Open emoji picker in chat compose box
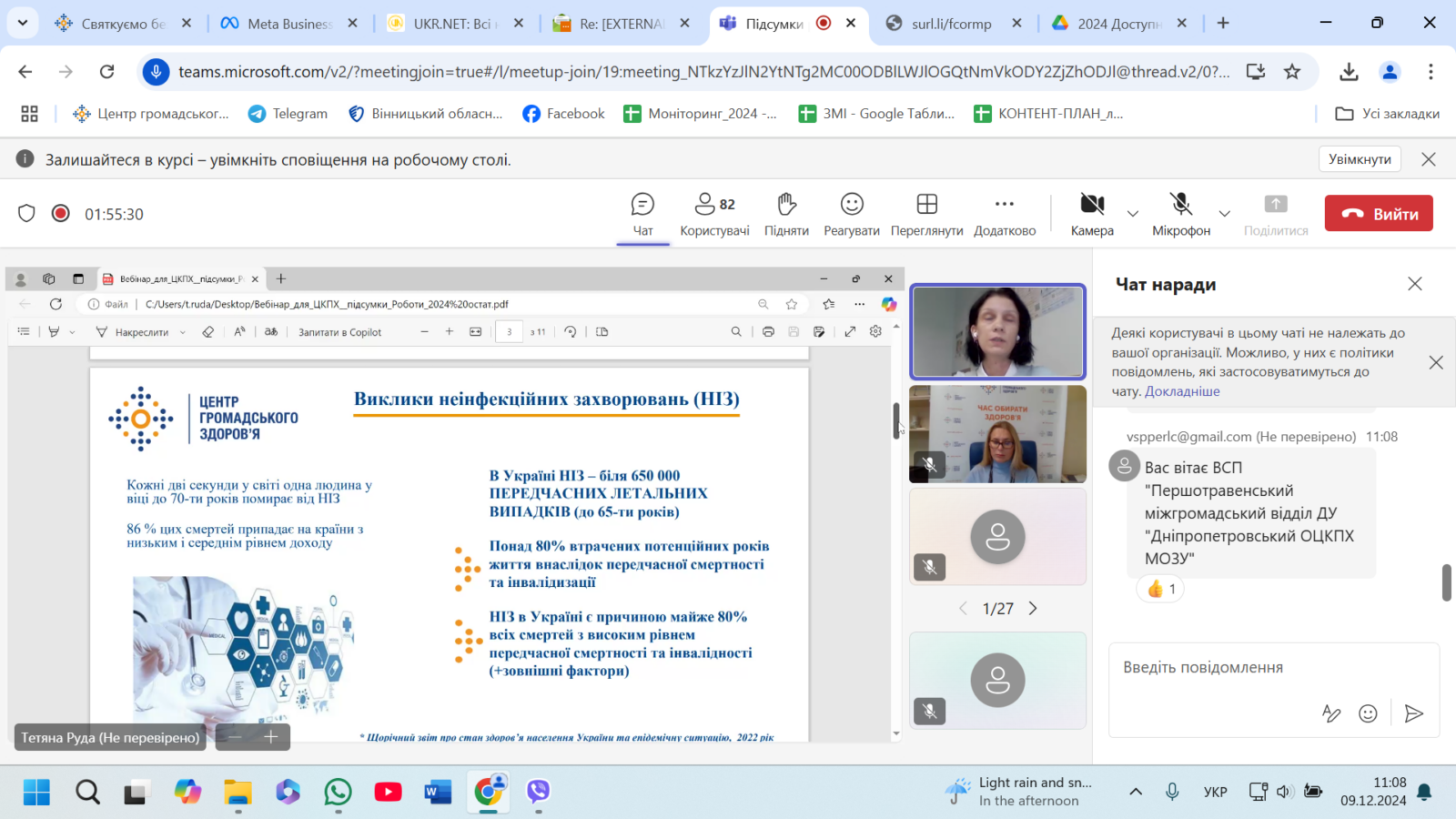The image size is (1456, 819). (1368, 713)
